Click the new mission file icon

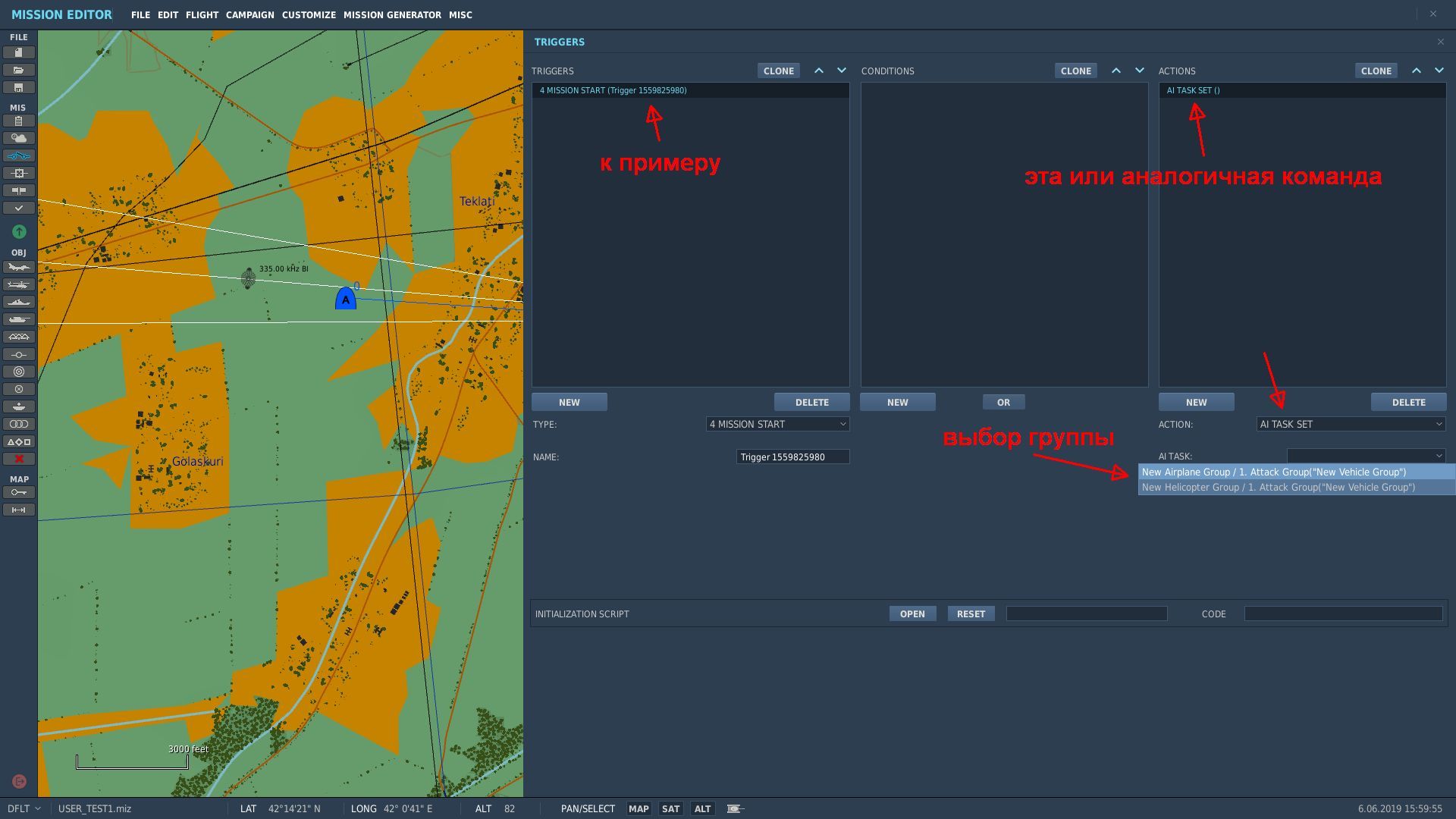[x=19, y=52]
